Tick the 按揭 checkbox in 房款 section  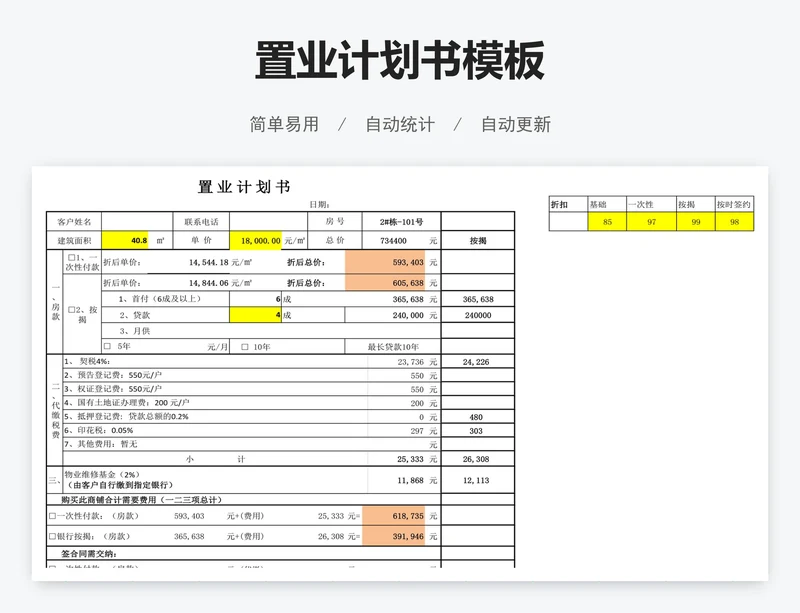(x=70, y=310)
